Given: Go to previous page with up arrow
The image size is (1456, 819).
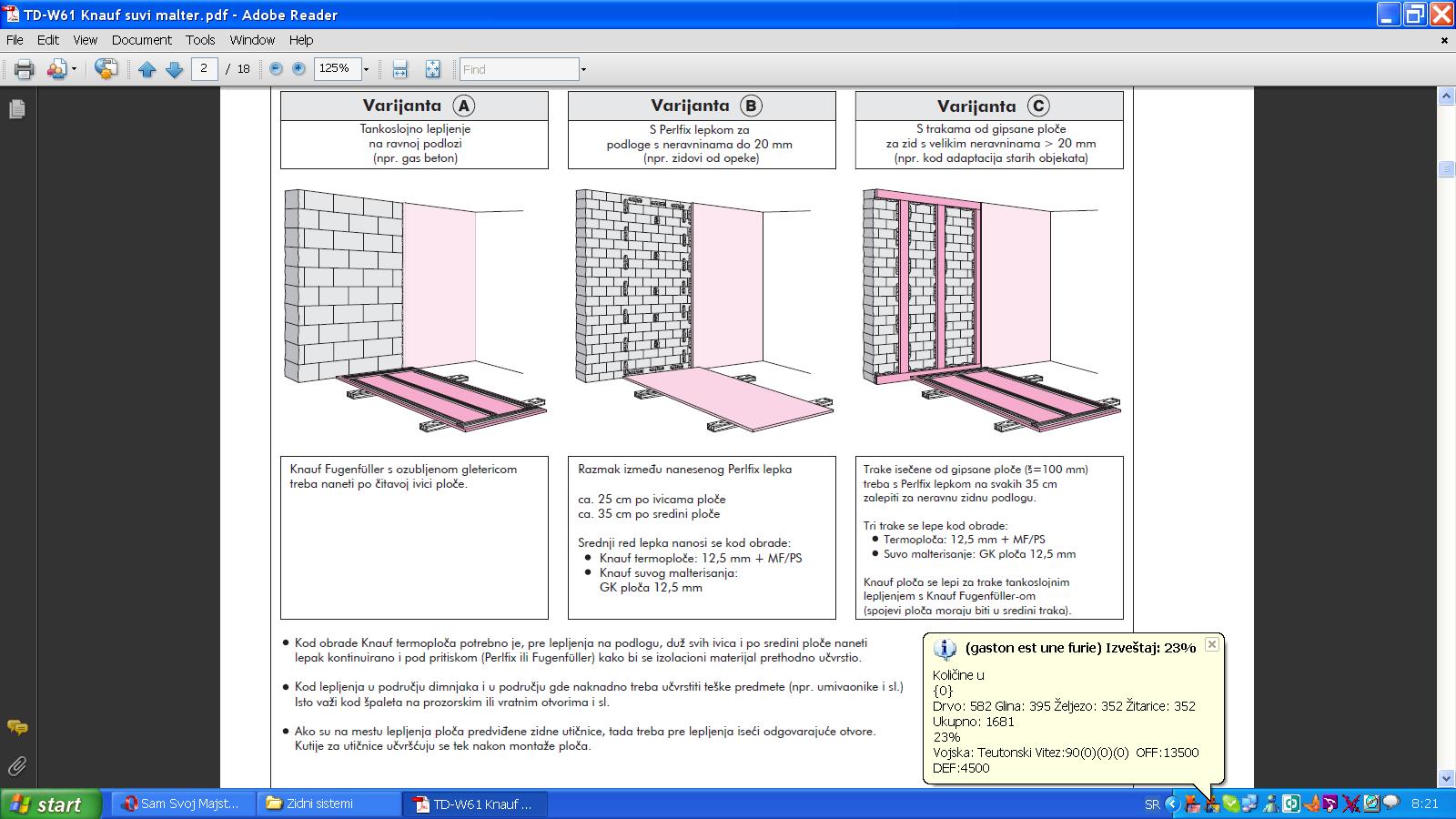Looking at the screenshot, I should [147, 69].
